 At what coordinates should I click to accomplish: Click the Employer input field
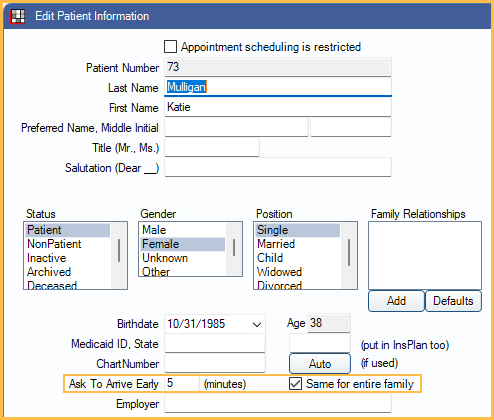[x=278, y=404]
